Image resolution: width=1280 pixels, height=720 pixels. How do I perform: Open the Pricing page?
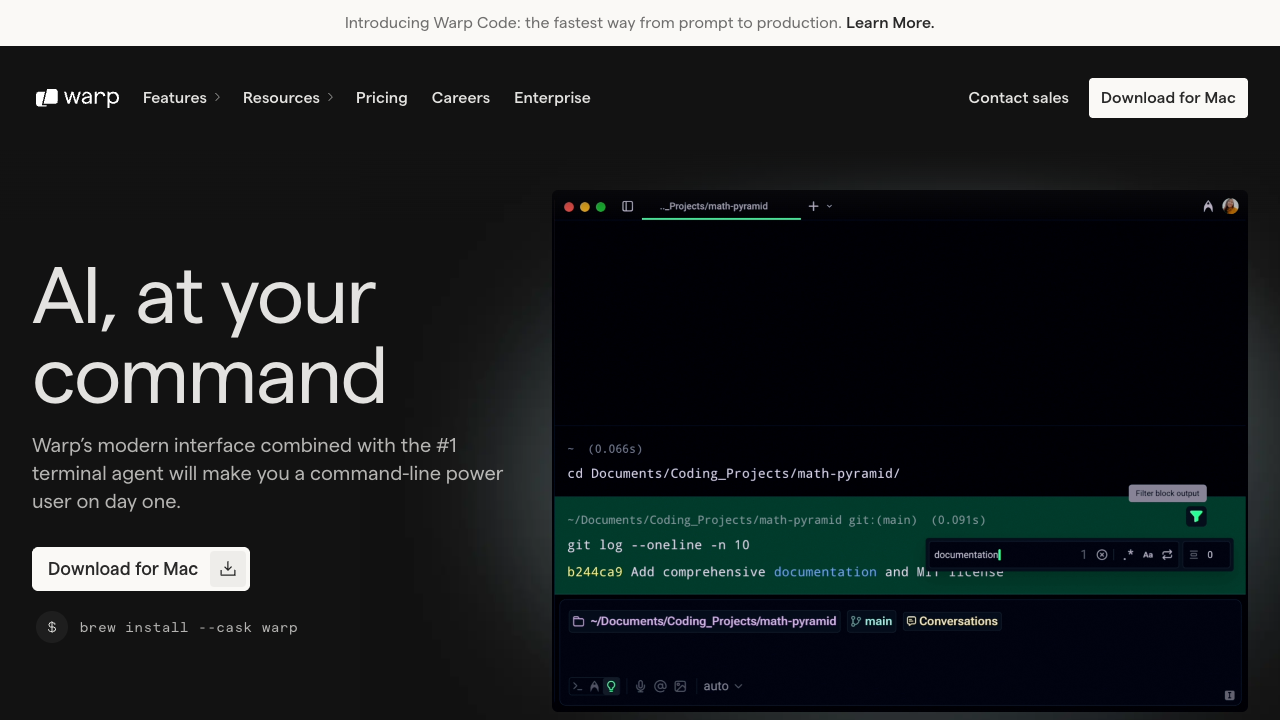pyautogui.click(x=381, y=98)
